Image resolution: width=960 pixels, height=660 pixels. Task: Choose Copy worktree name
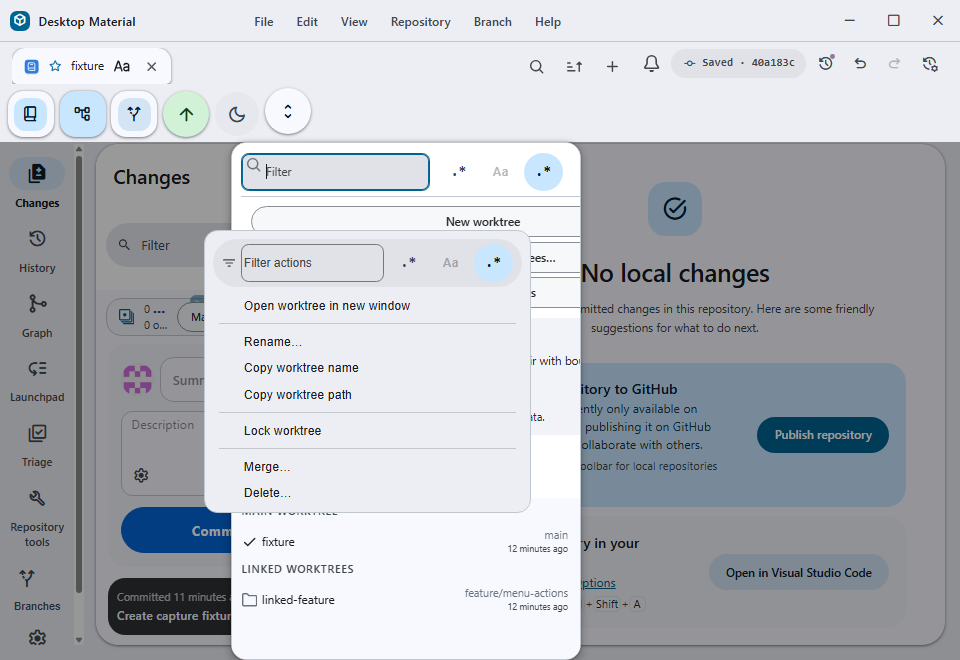[x=367, y=367]
